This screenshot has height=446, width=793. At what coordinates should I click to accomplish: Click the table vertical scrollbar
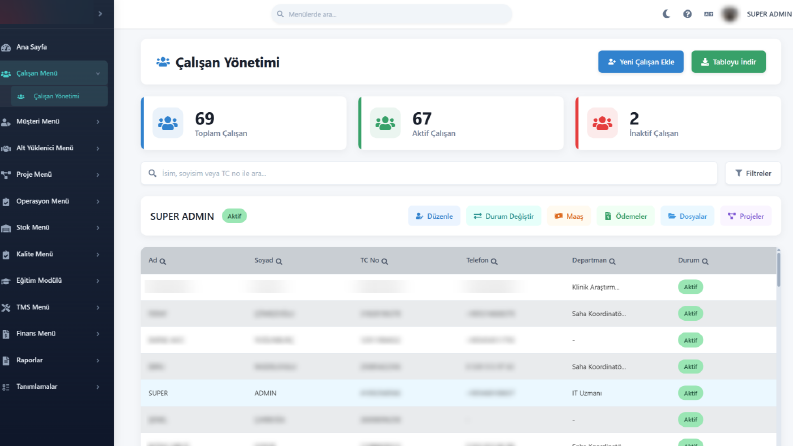(x=778, y=268)
